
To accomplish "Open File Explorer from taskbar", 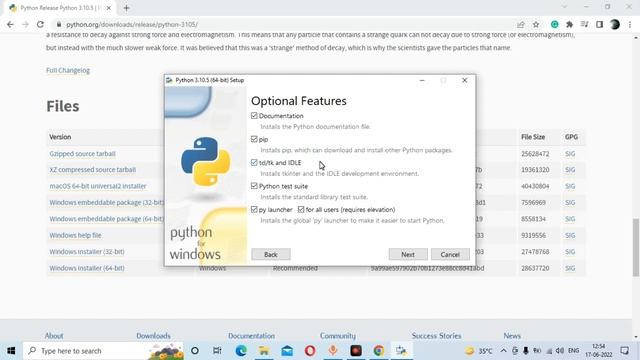I will (264, 351).
